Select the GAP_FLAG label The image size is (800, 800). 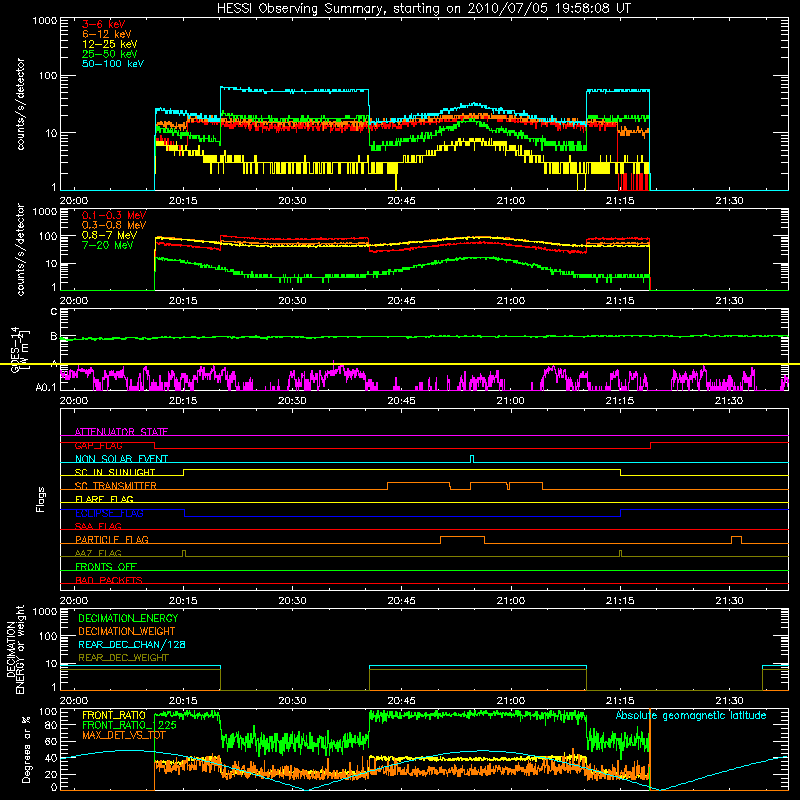click(98, 445)
